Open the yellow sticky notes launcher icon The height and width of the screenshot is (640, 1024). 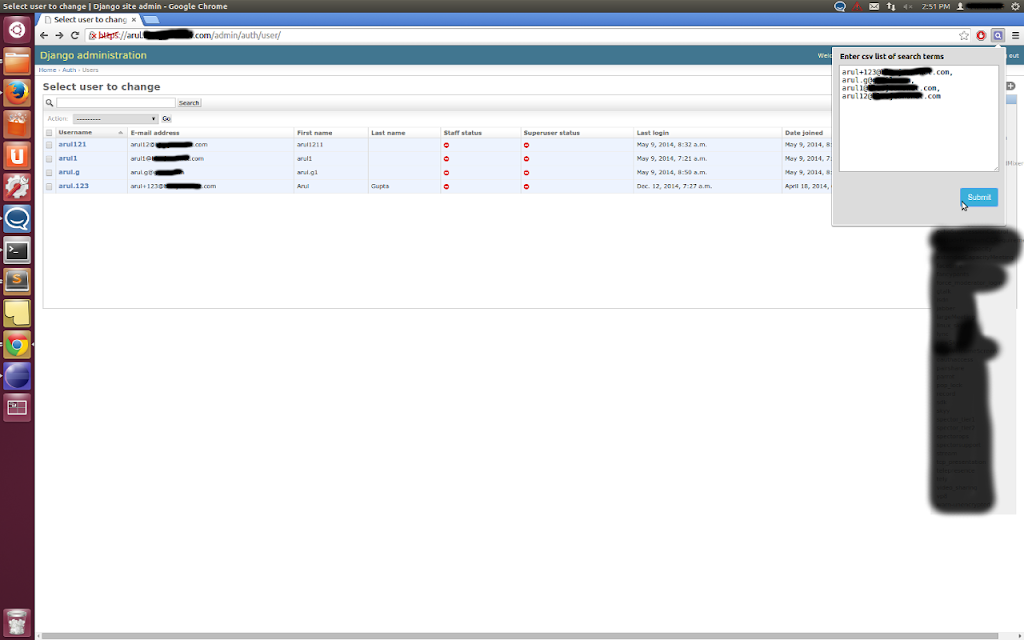[x=17, y=313]
